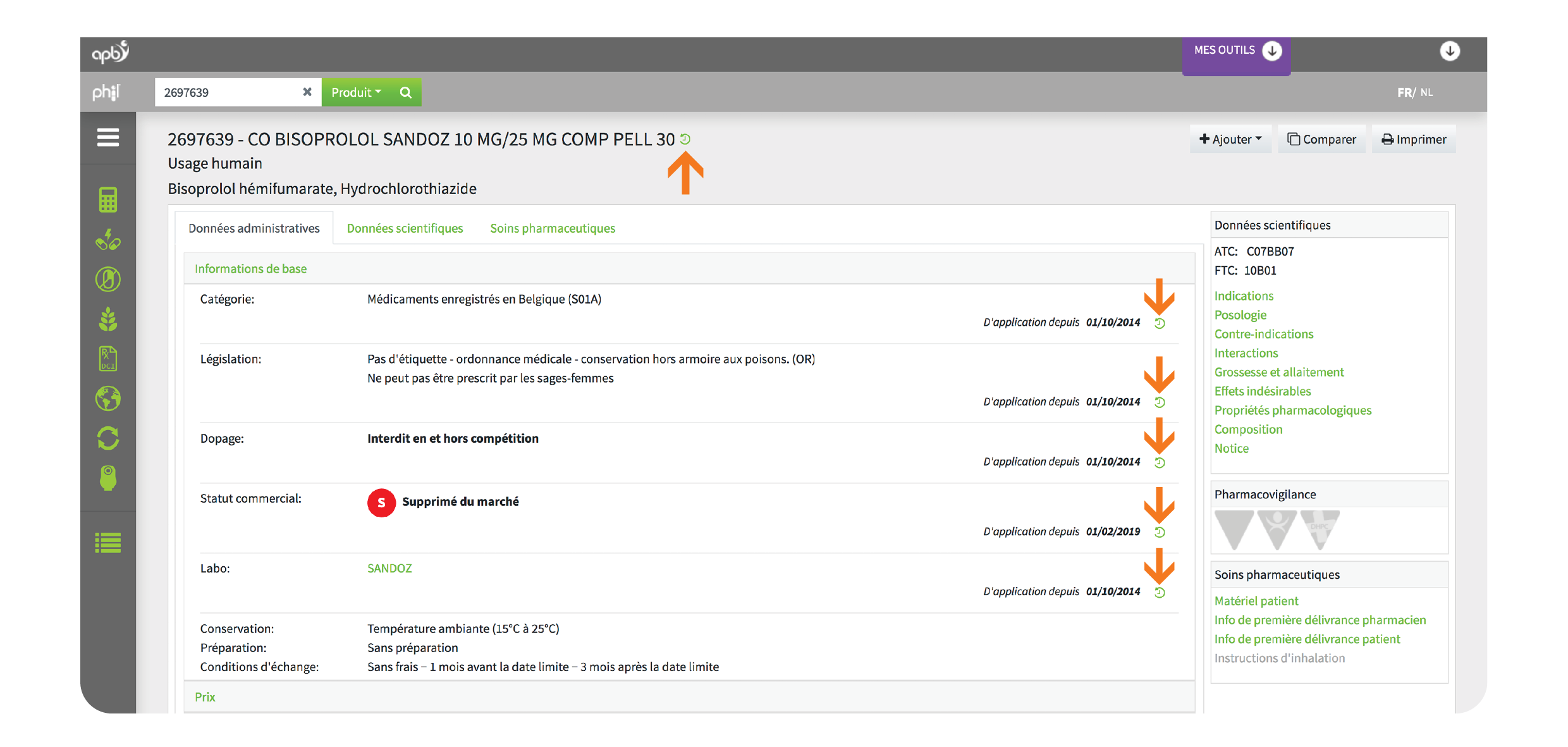The height and width of the screenshot is (747, 1568).
Task: Show history for the Statut commercial row
Action: coord(1160,532)
